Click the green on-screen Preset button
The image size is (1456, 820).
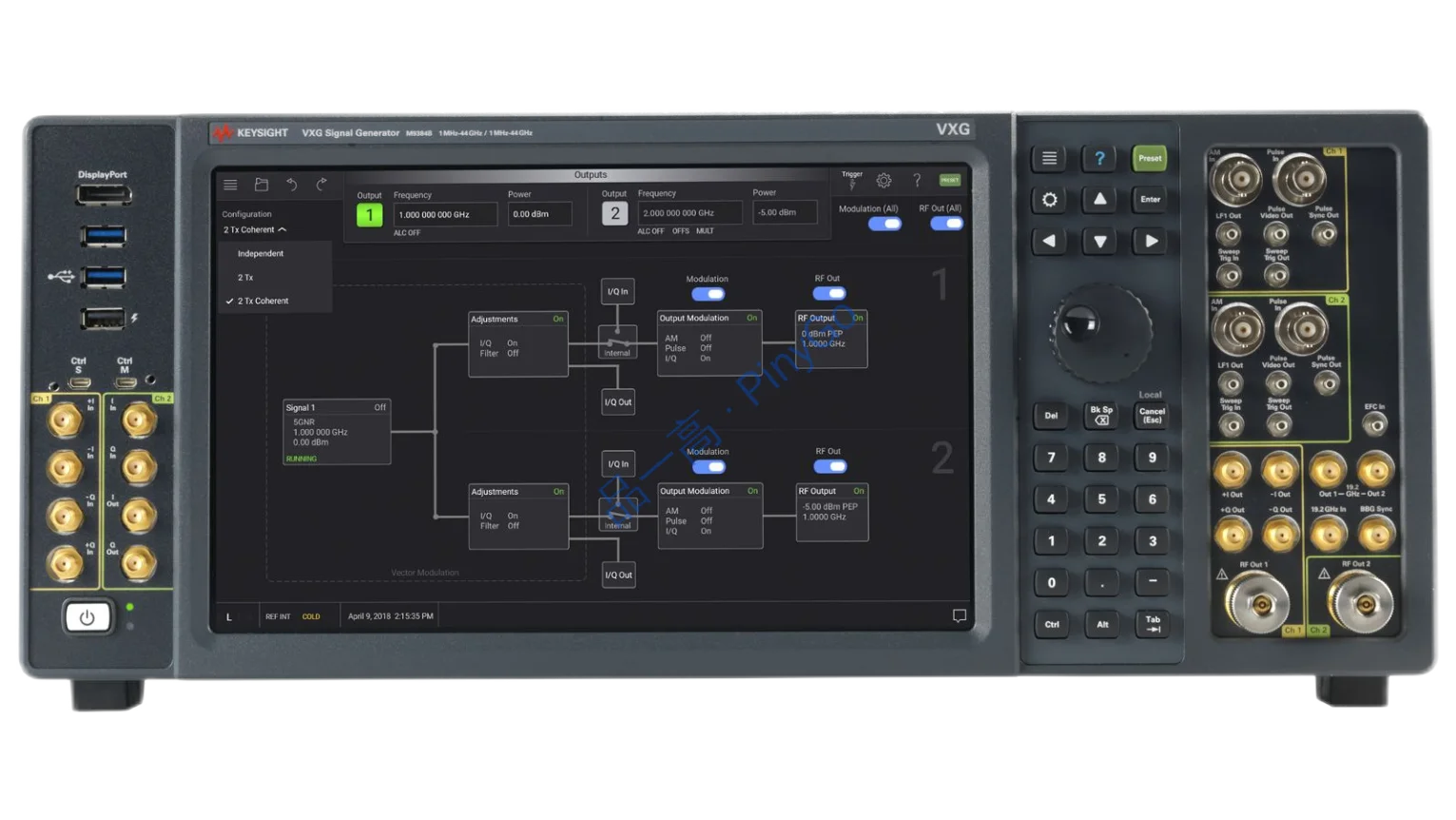click(949, 180)
